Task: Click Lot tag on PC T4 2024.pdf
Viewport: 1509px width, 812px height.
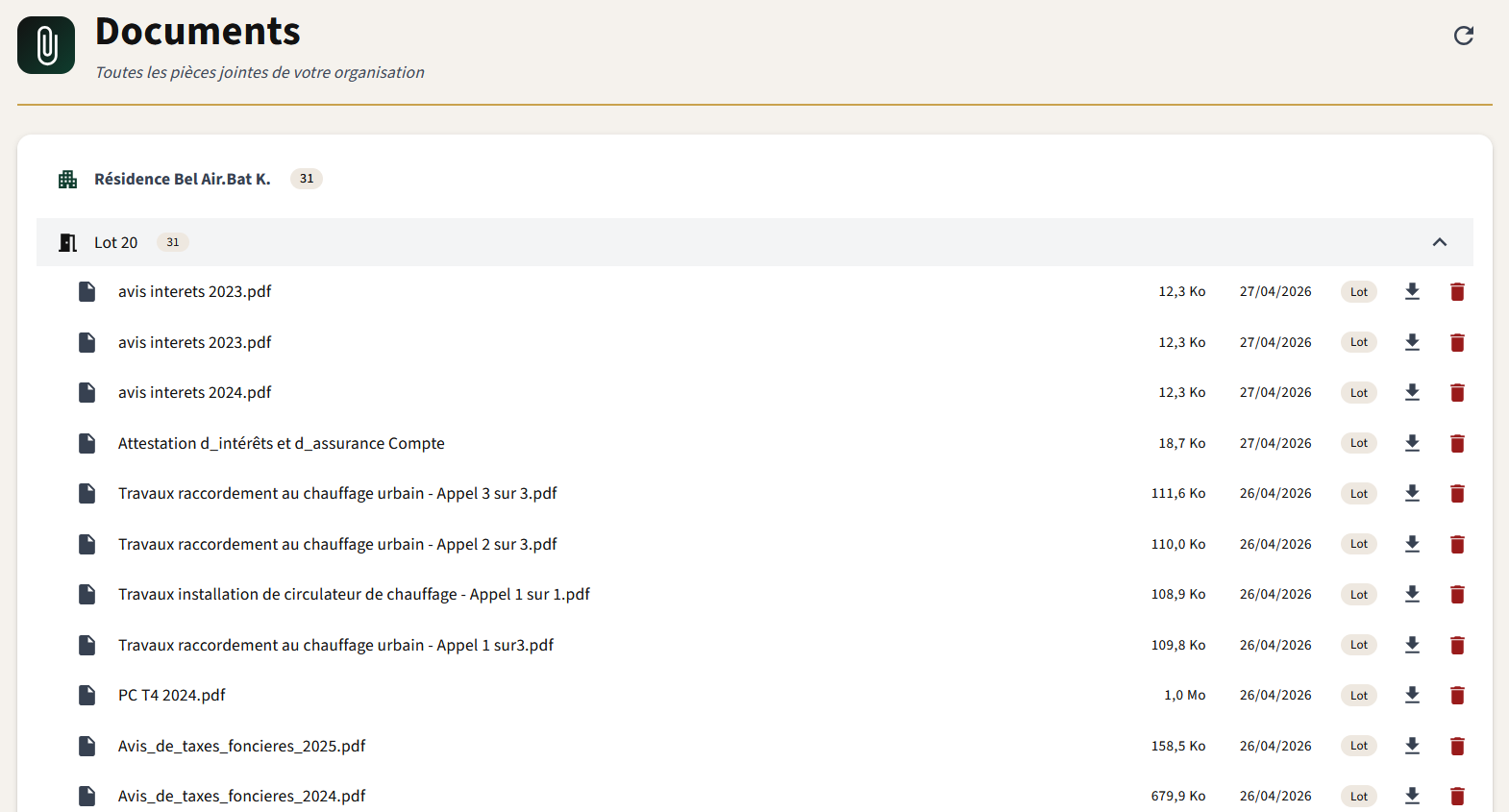Action: point(1358,695)
